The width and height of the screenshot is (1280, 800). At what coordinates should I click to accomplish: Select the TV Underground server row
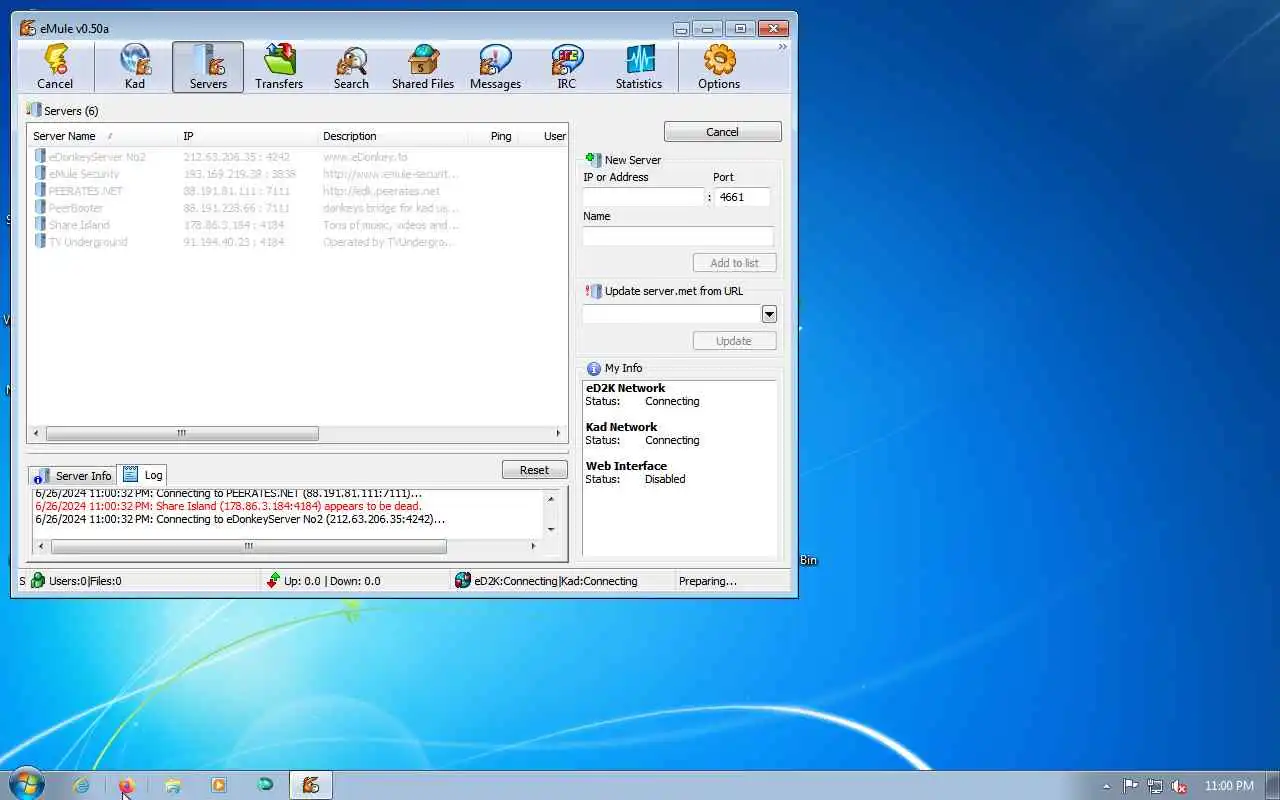[x=297, y=242]
